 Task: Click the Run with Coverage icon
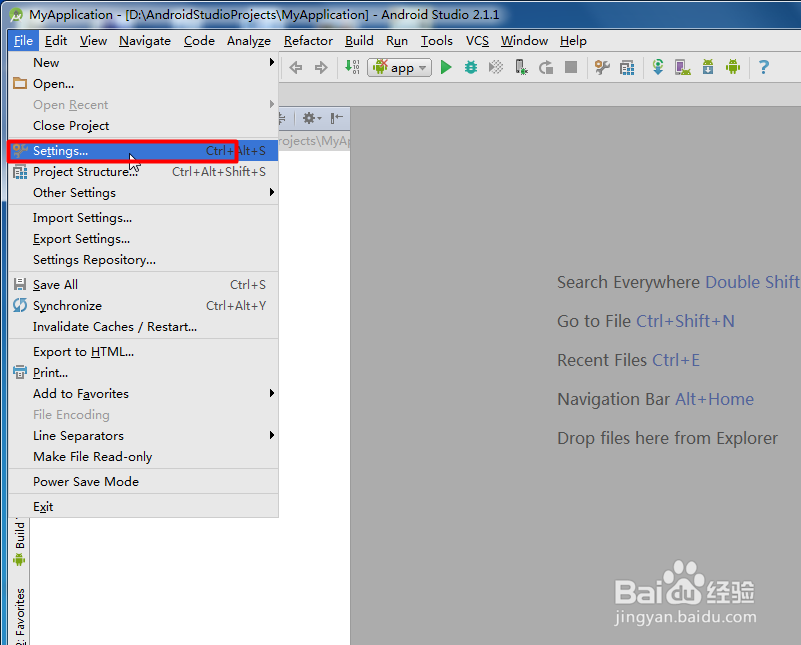tap(496, 67)
